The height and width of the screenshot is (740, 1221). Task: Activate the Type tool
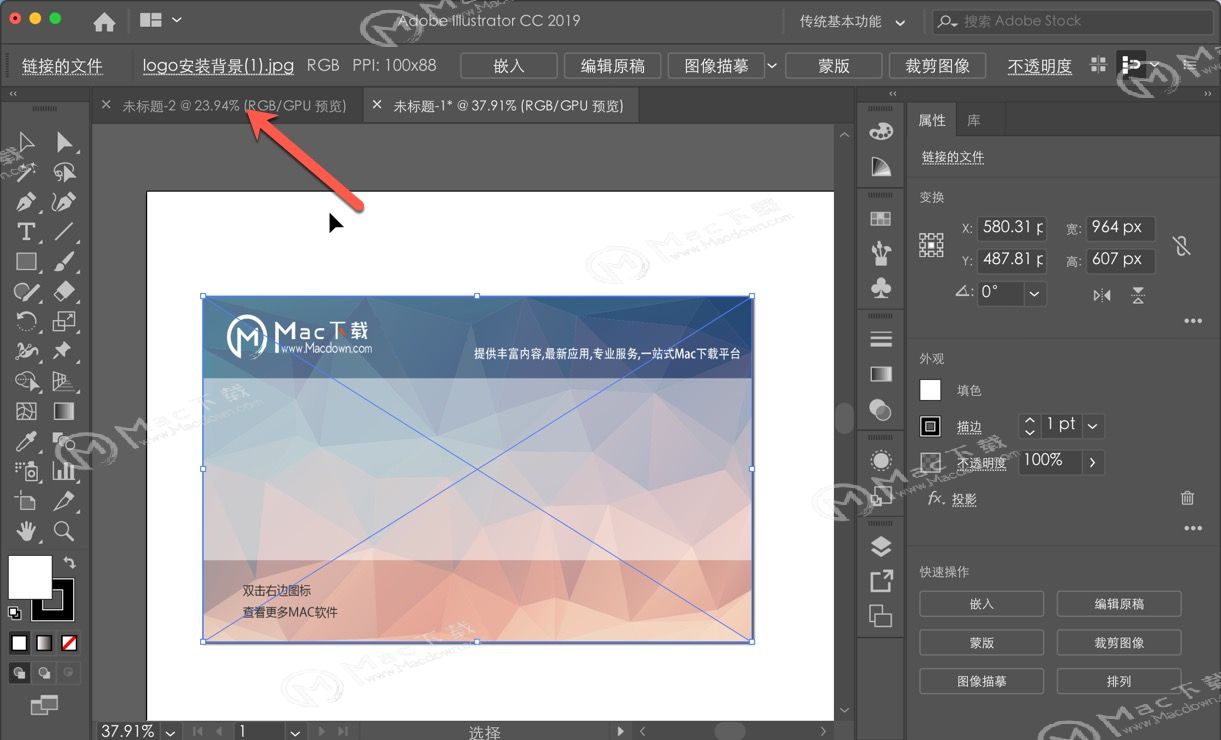tap(26, 232)
